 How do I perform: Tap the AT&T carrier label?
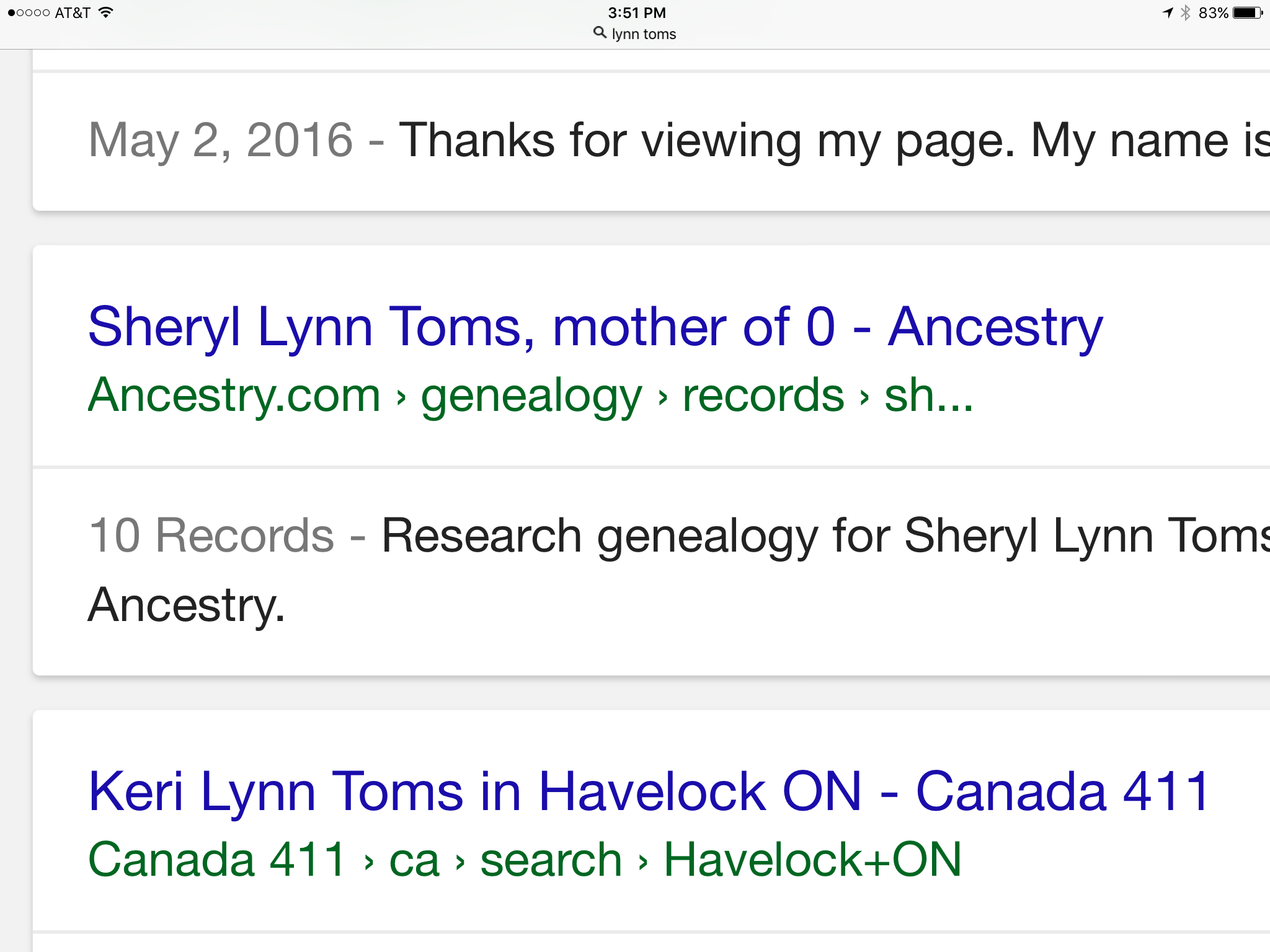pos(73,12)
